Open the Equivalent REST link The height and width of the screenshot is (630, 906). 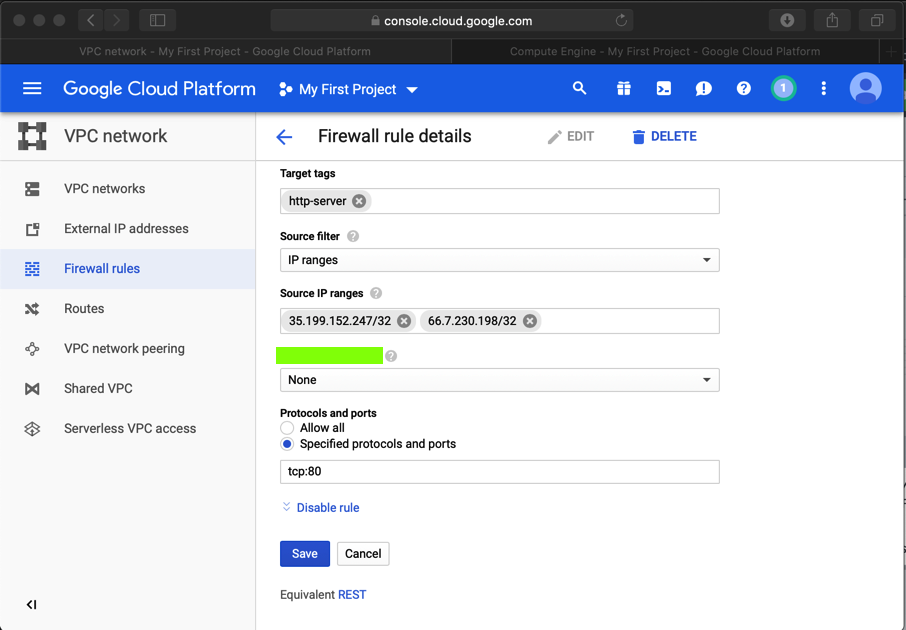tap(352, 595)
